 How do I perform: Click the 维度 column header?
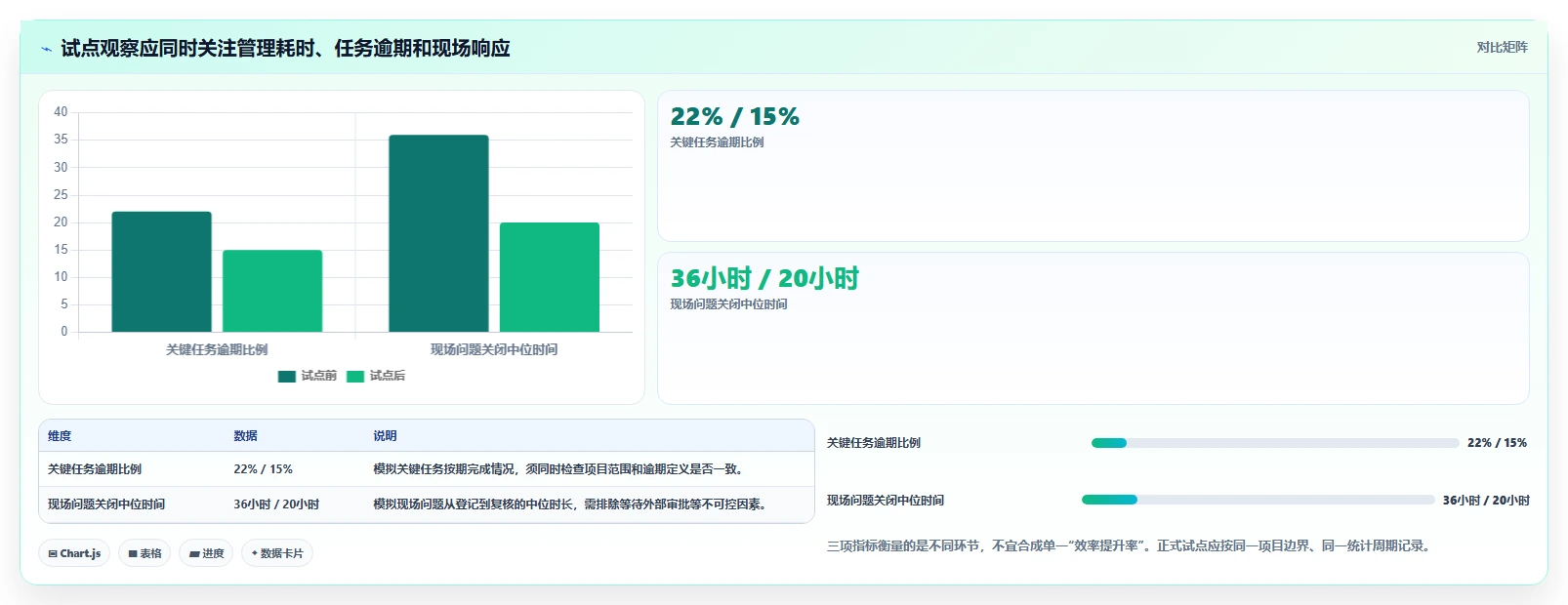click(60, 436)
